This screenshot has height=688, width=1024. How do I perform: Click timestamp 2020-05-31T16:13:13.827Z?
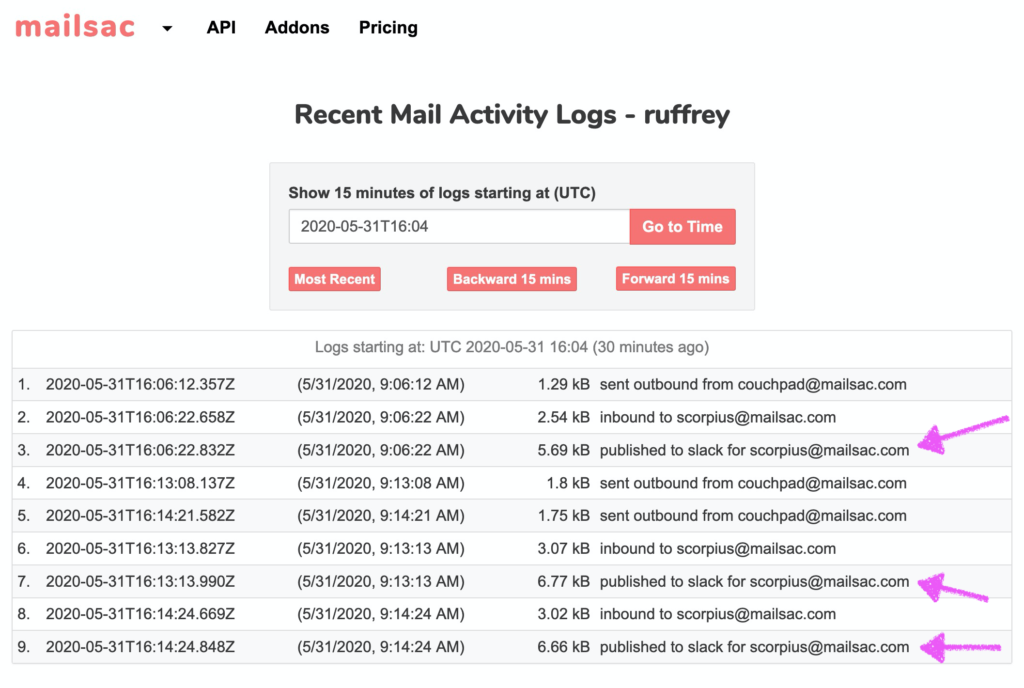point(140,548)
